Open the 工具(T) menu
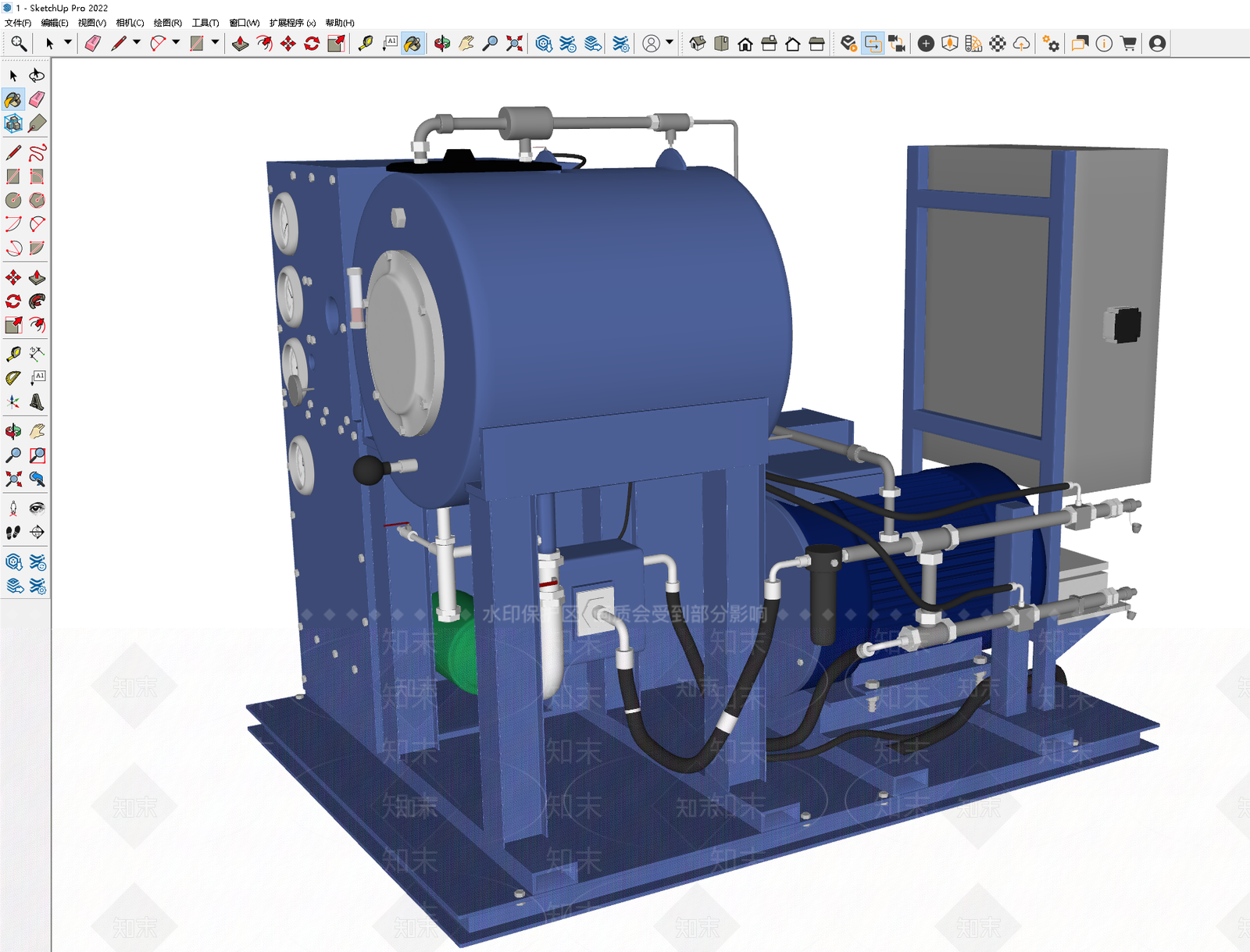The image size is (1250, 952). [205, 23]
